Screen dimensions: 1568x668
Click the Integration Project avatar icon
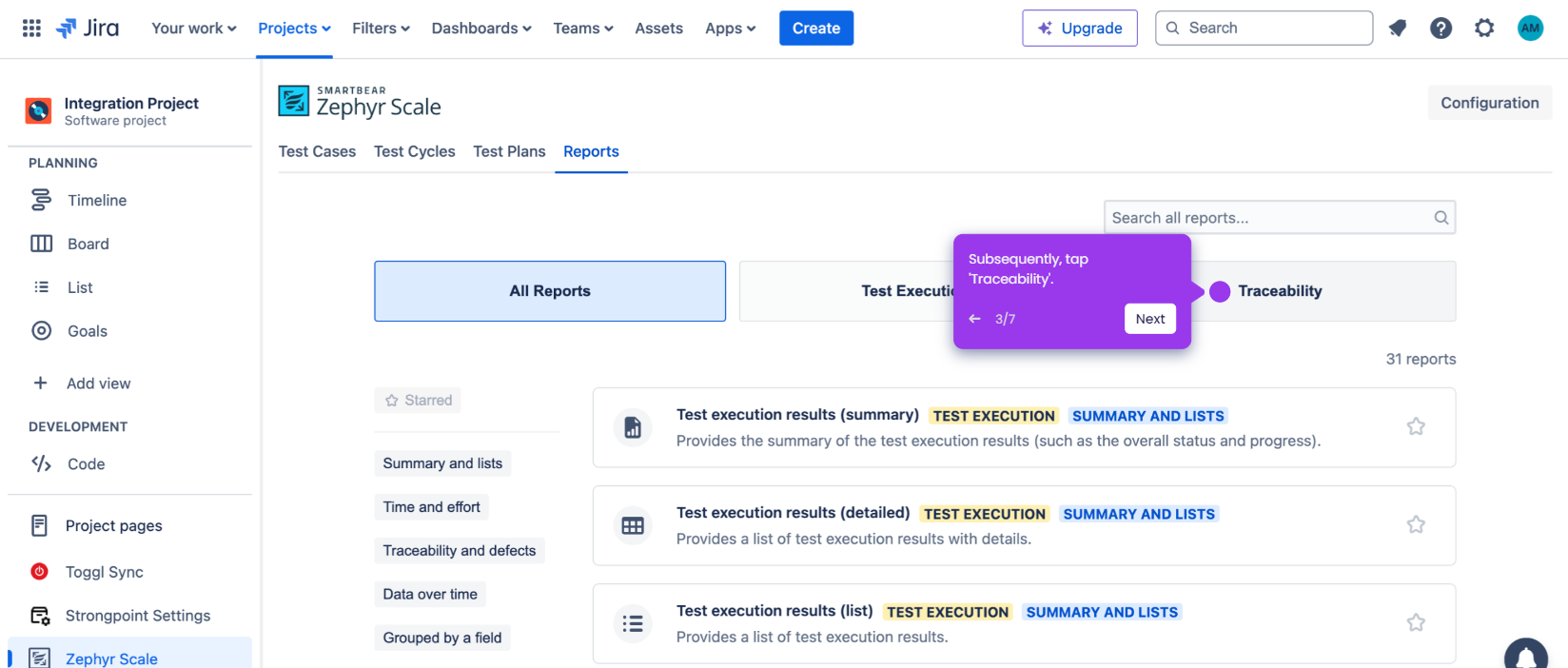(39, 111)
